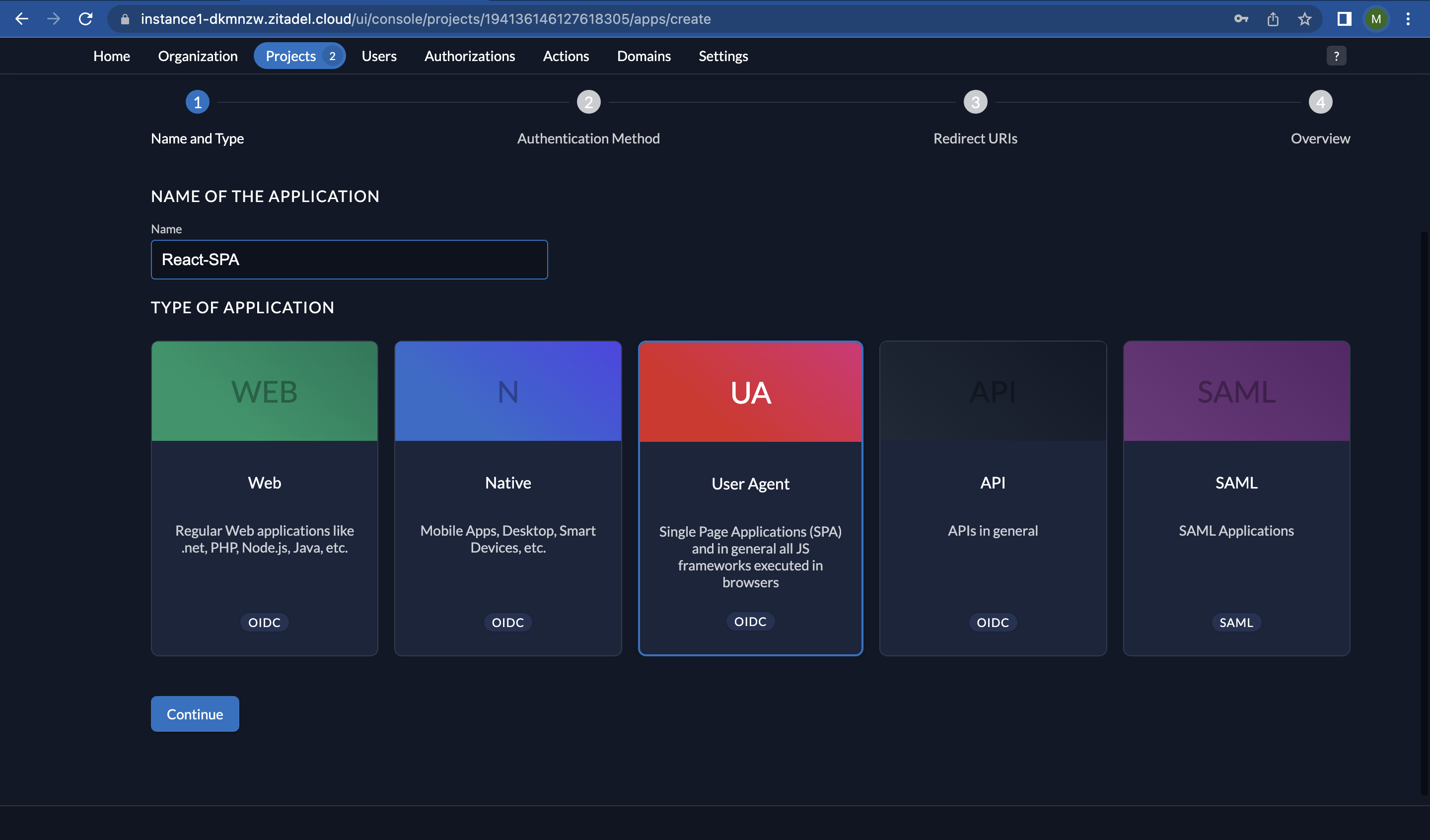Click the password key icon
This screenshot has width=1430, height=840.
(1241, 19)
